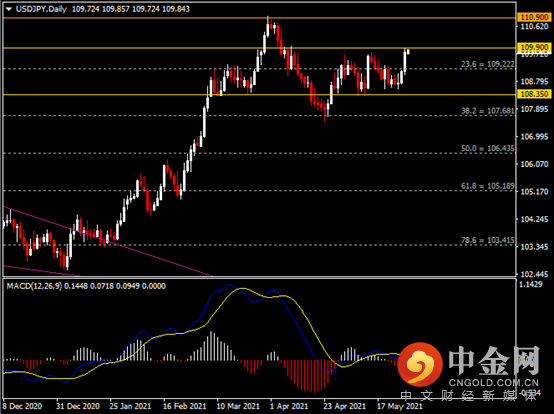Click the magenta descending trendline
554x414 pixels.
coord(108,241)
